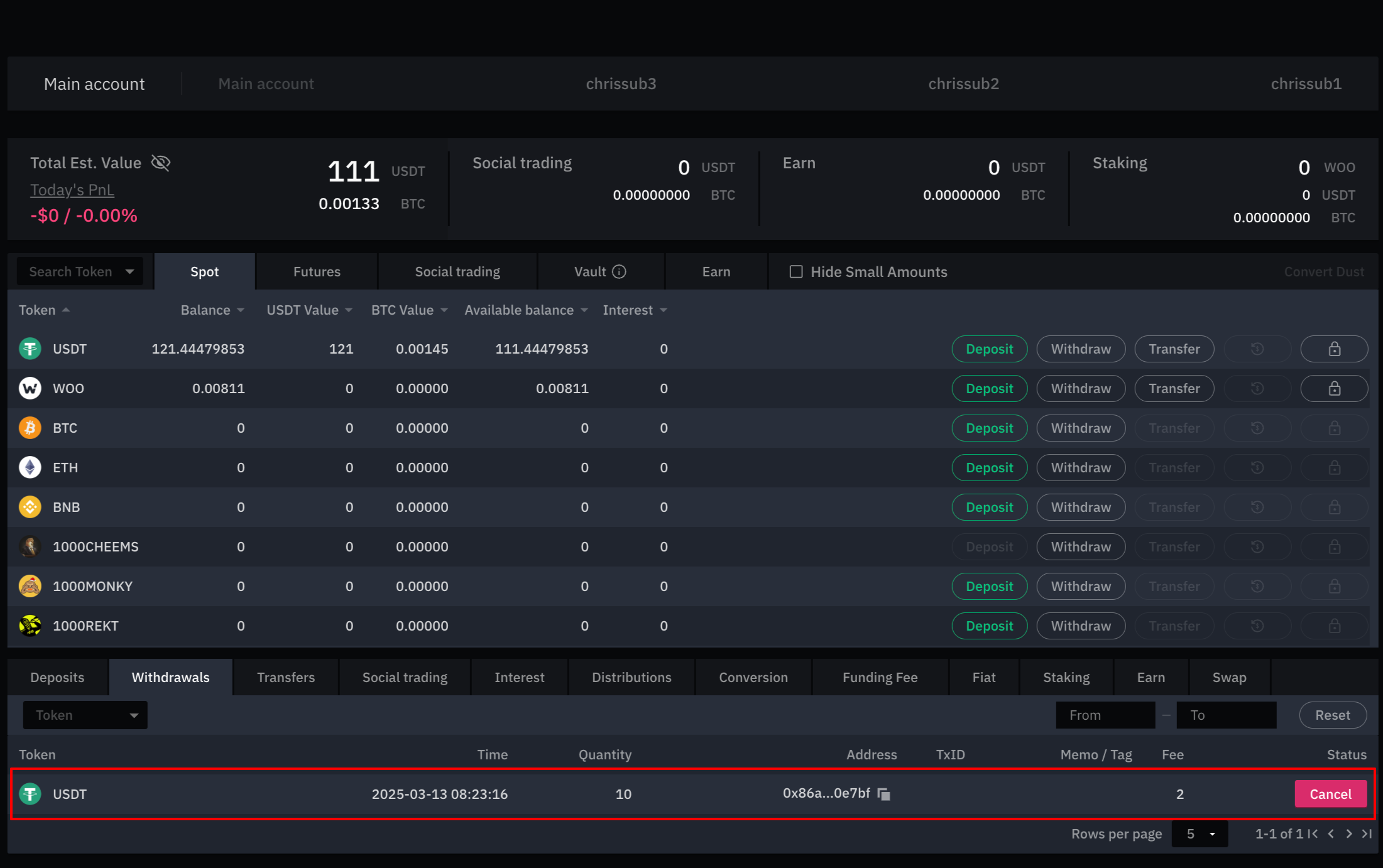Open the Vault info icon

(x=620, y=272)
